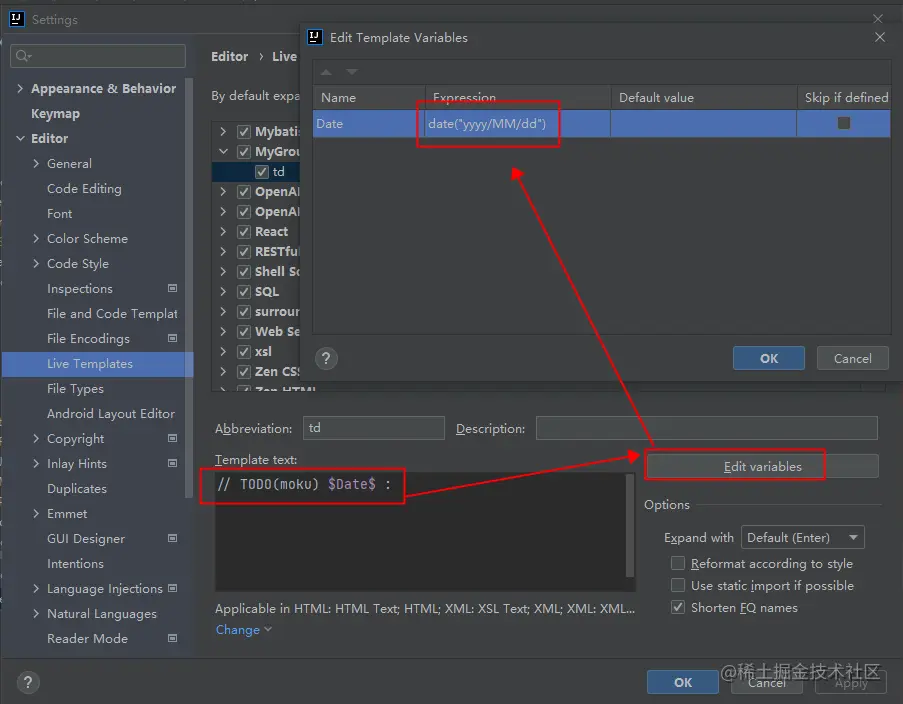Select Keymap in settings tree
This screenshot has width=903, height=704.
point(55,113)
